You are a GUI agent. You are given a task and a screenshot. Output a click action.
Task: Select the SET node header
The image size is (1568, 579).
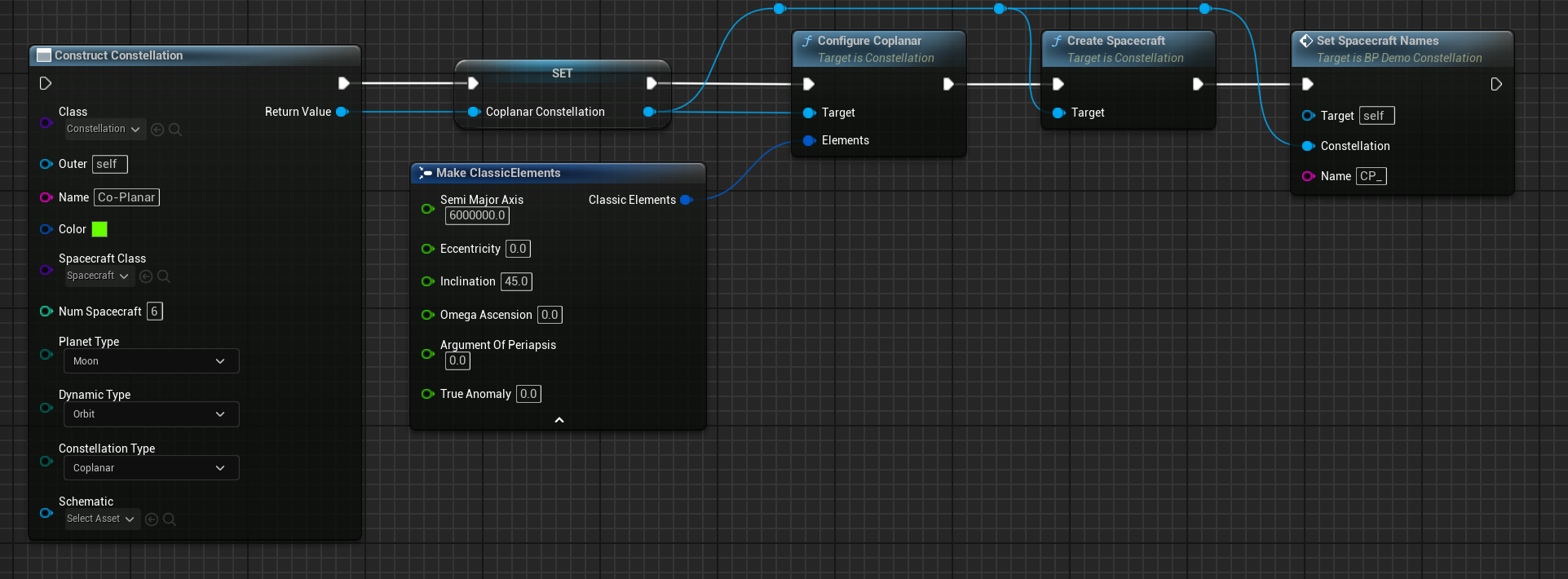[x=562, y=73]
